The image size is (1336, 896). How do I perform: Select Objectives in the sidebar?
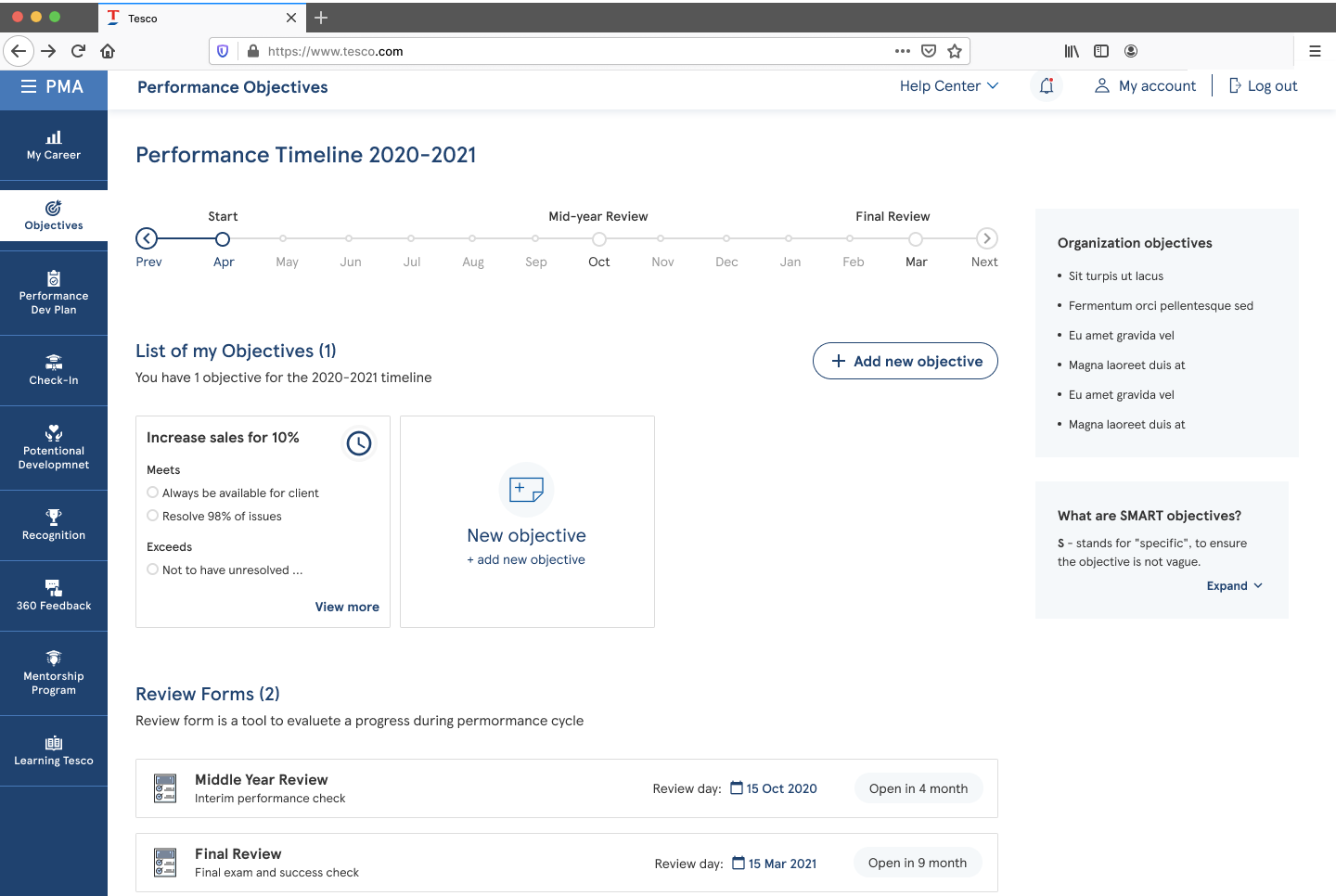pos(54,216)
